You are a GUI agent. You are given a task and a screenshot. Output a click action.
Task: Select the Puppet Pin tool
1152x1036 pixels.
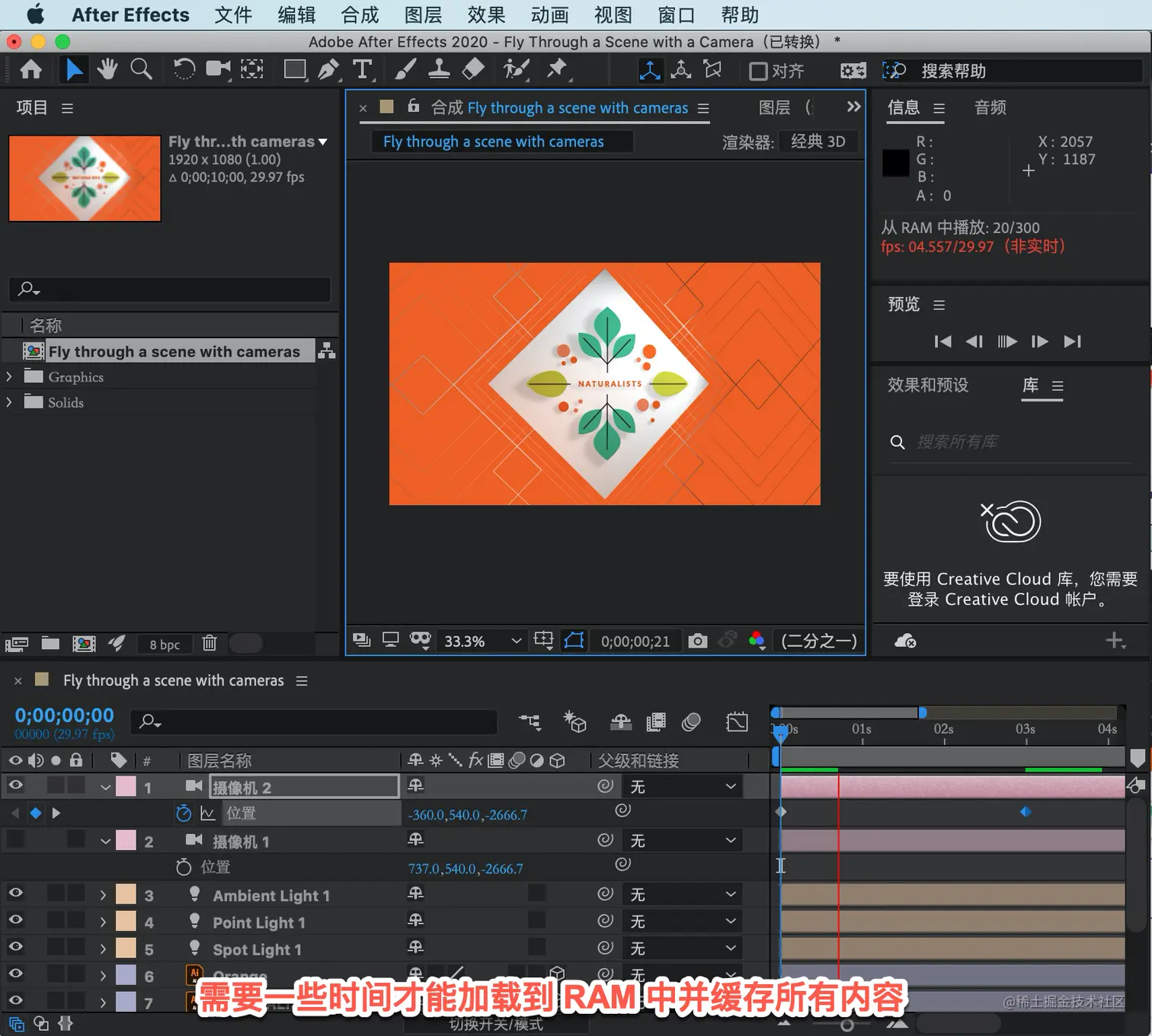click(x=558, y=70)
